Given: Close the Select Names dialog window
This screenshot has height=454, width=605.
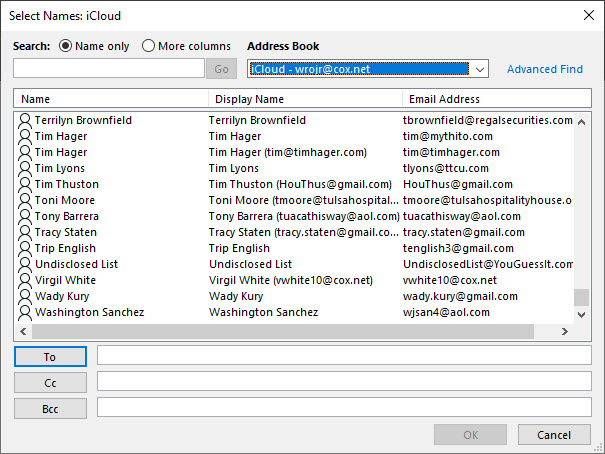Looking at the screenshot, I should pyautogui.click(x=589, y=15).
